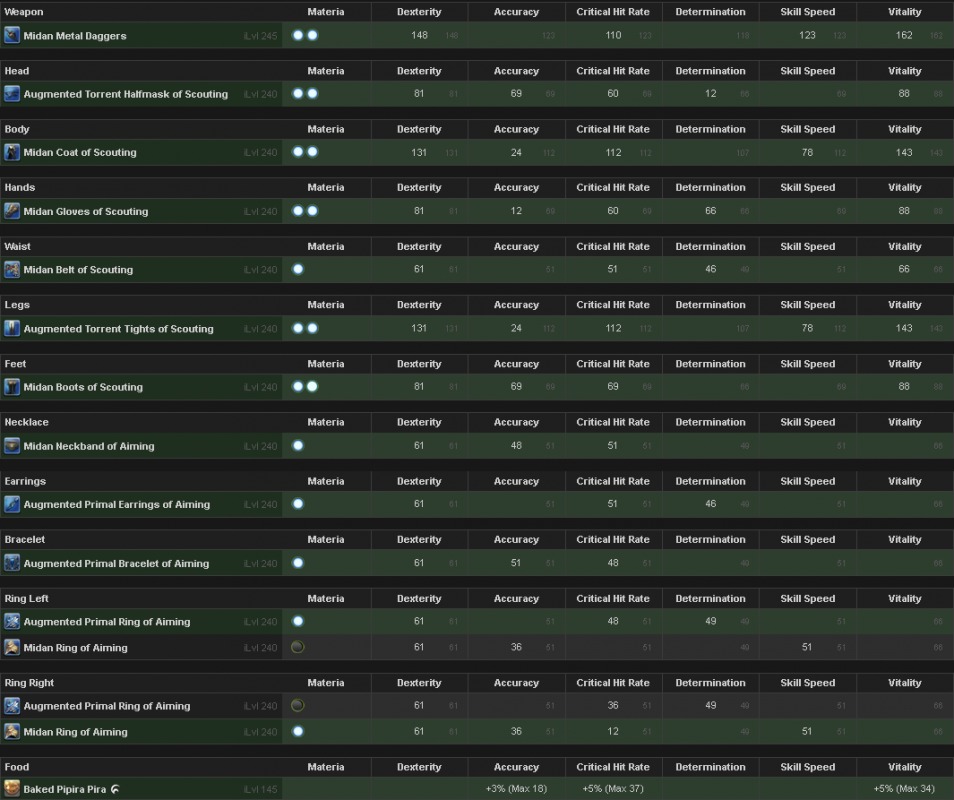954x800 pixels.
Task: Toggle the materia slot on Midan Belt of Scouting
Action: 298,269
